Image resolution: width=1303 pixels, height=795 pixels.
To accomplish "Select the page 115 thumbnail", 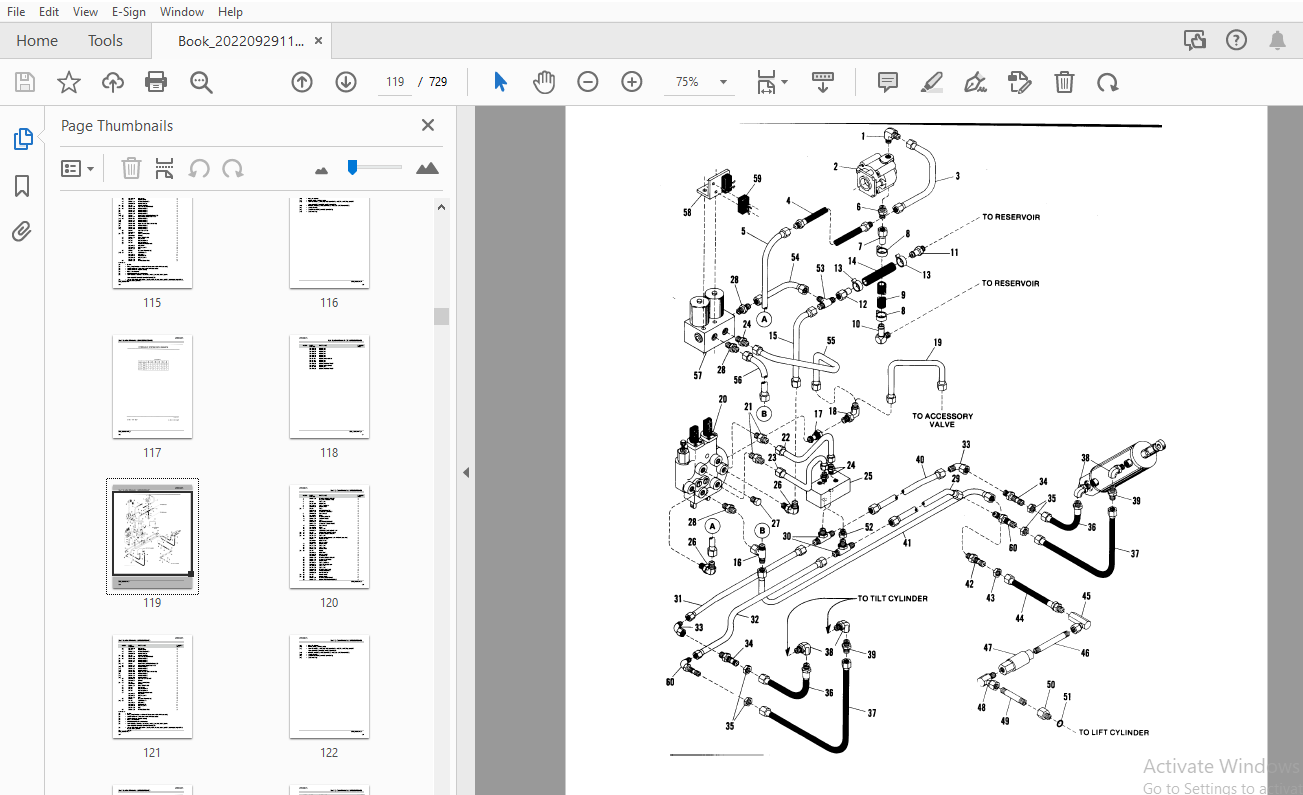I will pyautogui.click(x=152, y=241).
